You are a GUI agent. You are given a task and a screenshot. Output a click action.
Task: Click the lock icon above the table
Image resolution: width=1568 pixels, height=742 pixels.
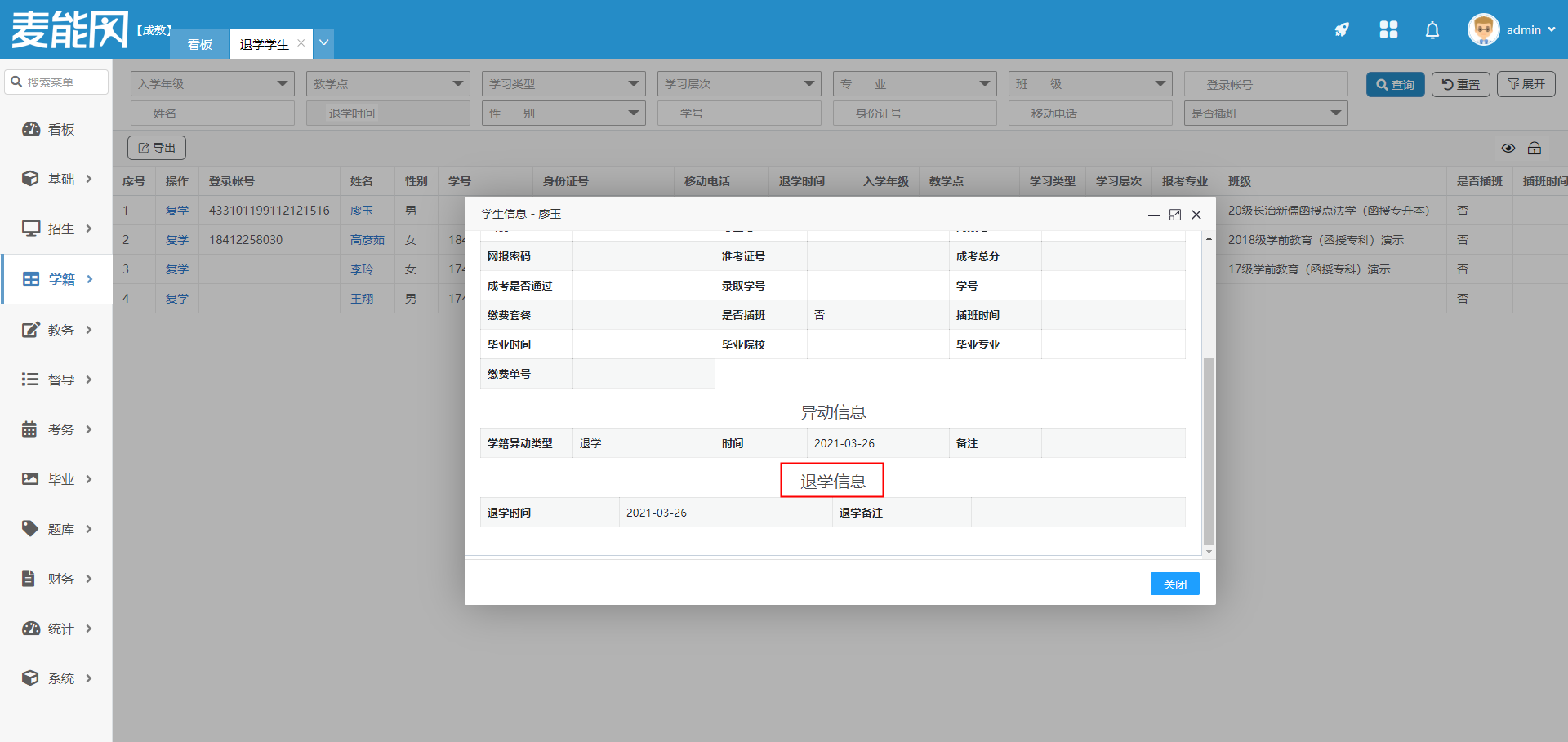1535,148
